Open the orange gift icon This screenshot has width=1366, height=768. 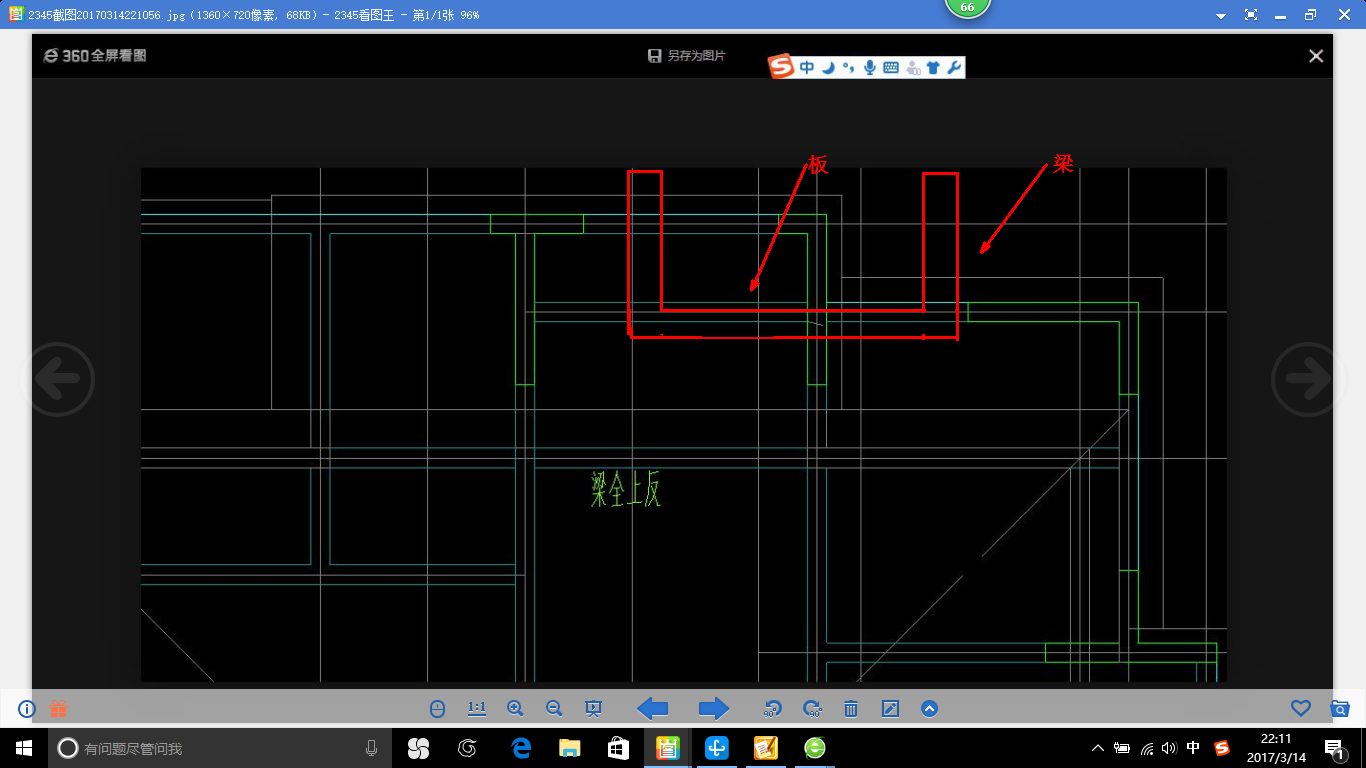(x=58, y=709)
